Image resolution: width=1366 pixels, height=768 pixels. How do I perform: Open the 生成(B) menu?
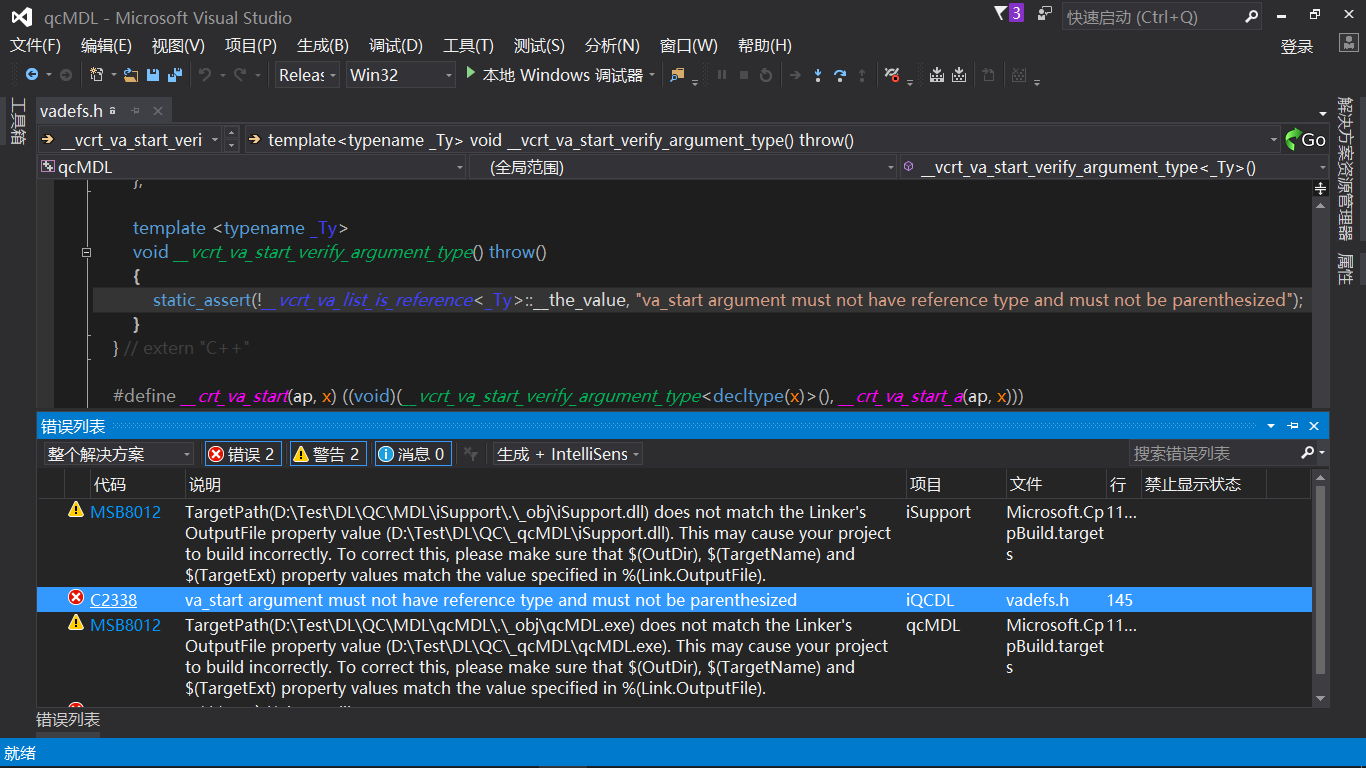pyautogui.click(x=323, y=46)
